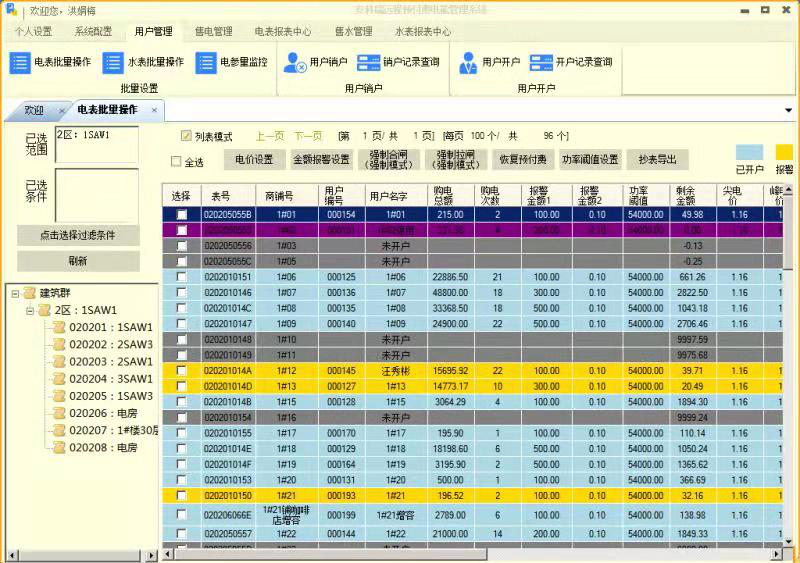Check the row checkbox for meter 0202050557
Image resolution: width=800 pixels, height=563 pixels.
(x=181, y=533)
